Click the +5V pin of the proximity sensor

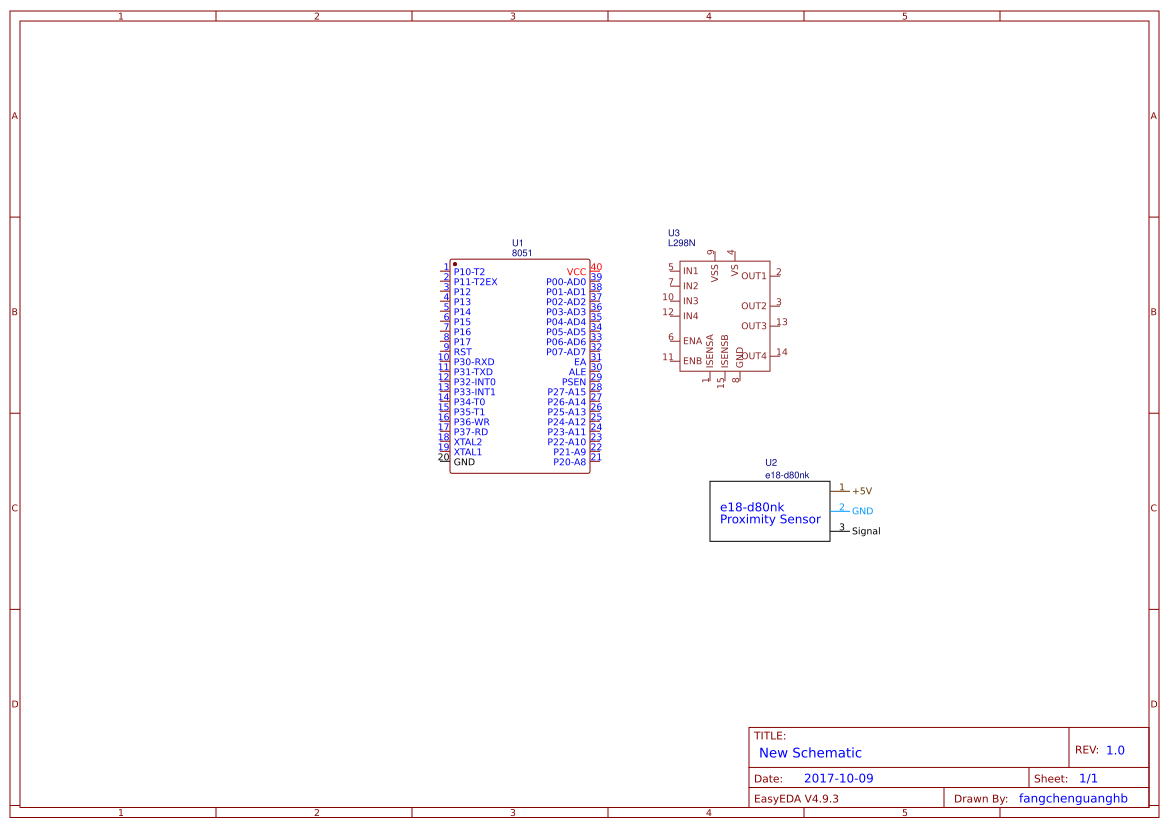[861, 491]
